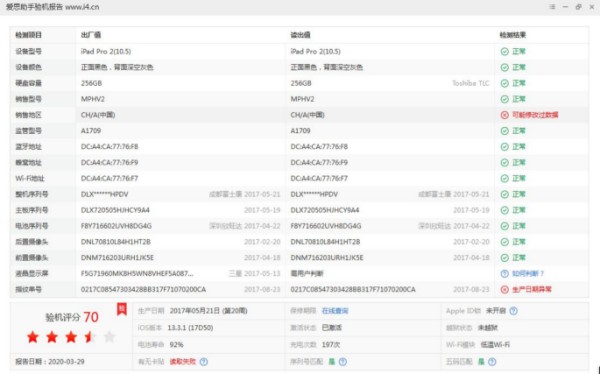Image resolution: width=600 pixels, height=374 pixels.
Task: Select the CH/A(中国) read value
Action: [x=307, y=115]
